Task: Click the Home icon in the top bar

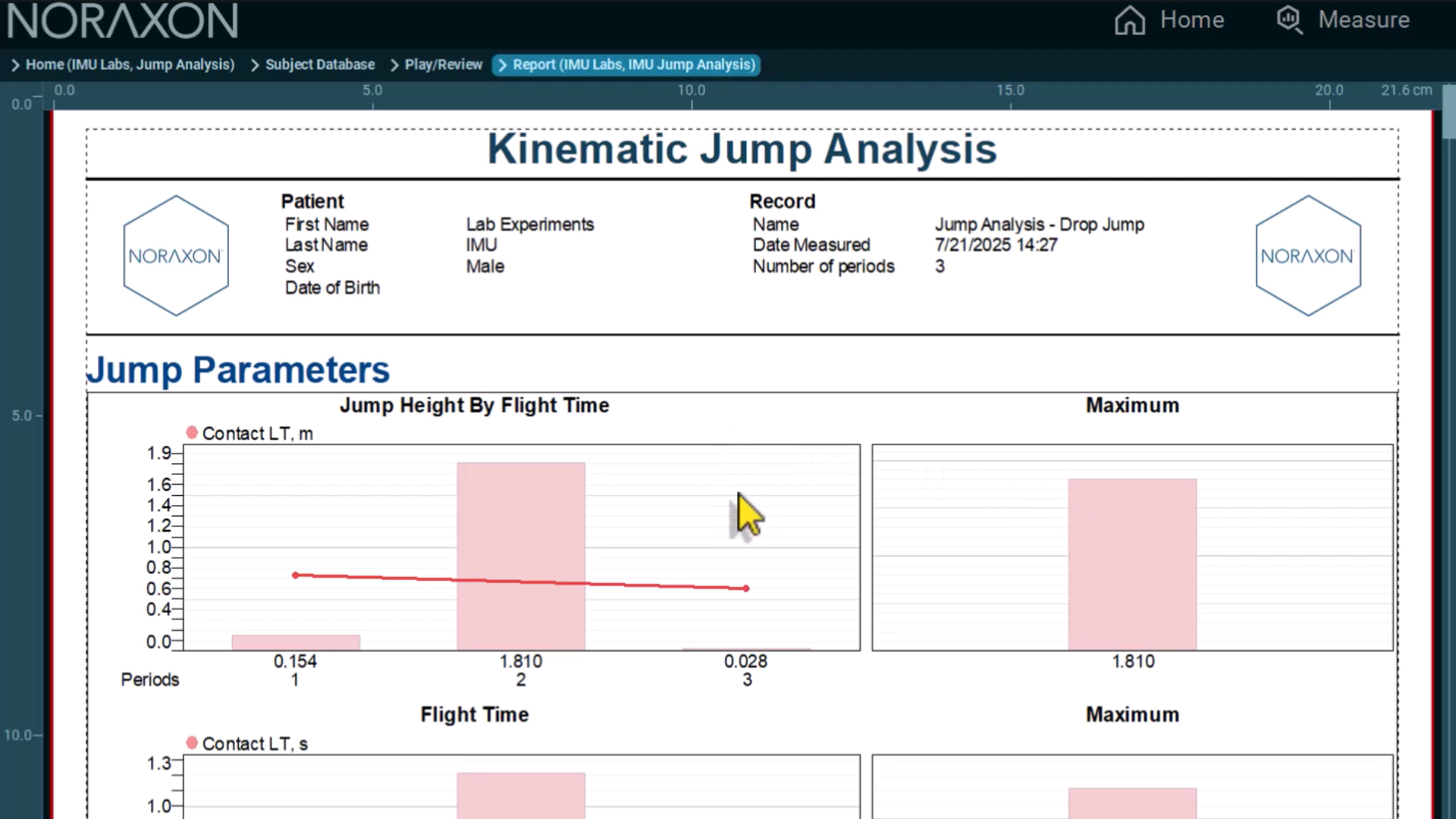Action: (x=1129, y=20)
